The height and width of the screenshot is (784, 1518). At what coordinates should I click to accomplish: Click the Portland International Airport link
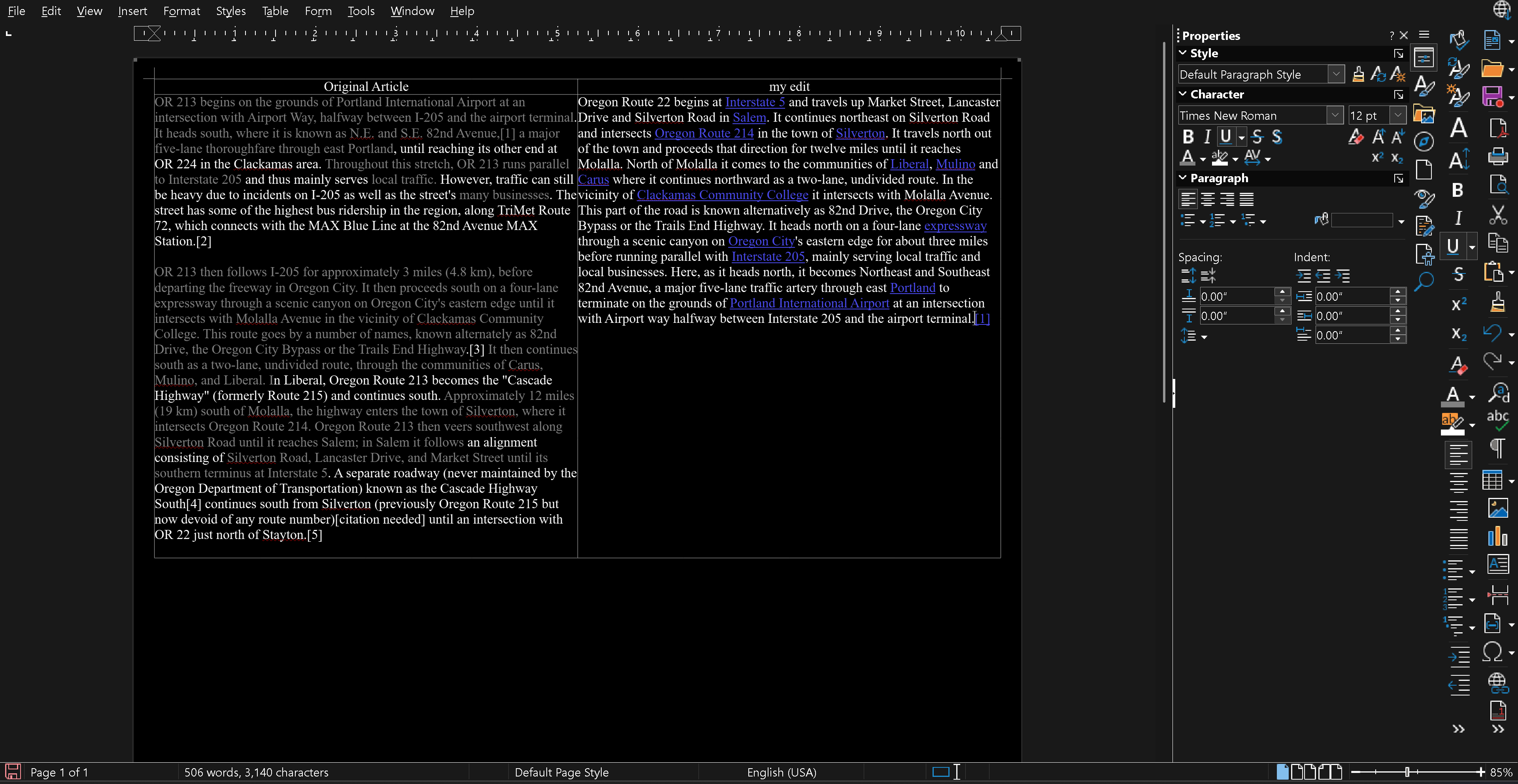coord(809,303)
